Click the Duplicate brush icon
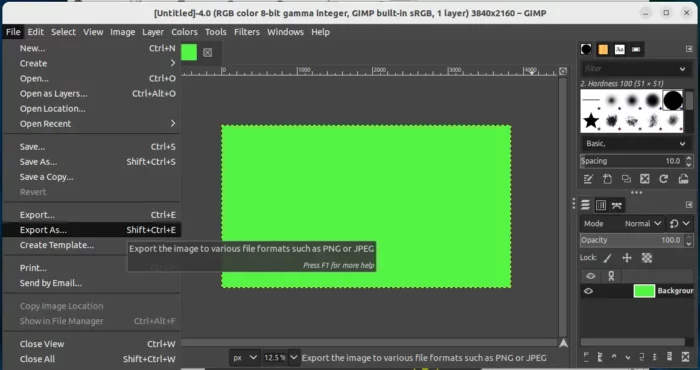 [x=626, y=179]
